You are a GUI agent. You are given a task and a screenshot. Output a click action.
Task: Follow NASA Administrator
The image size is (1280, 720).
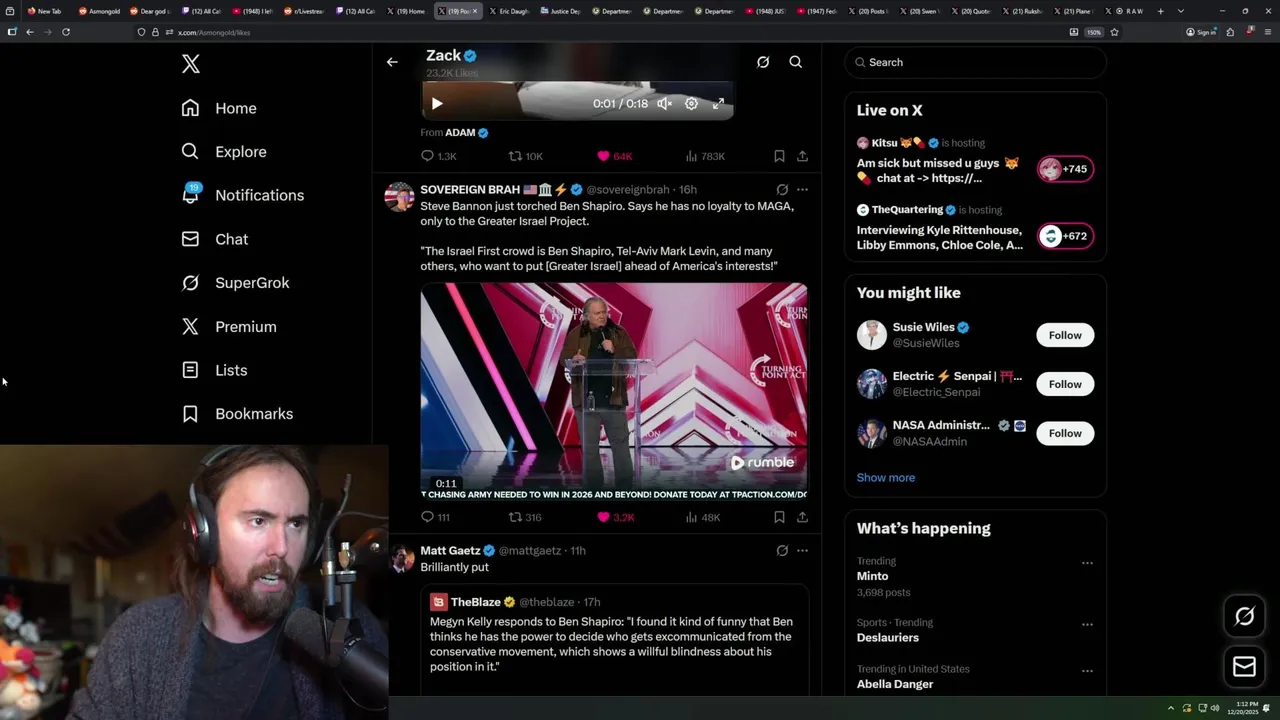(1065, 433)
